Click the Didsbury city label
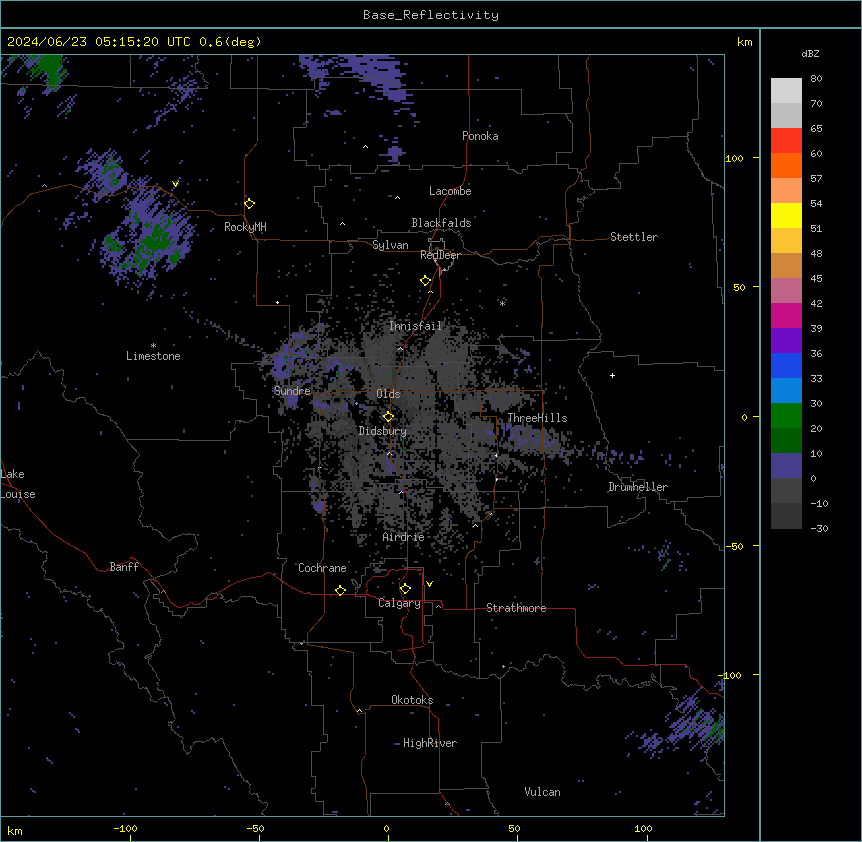The image size is (862, 842). [383, 431]
